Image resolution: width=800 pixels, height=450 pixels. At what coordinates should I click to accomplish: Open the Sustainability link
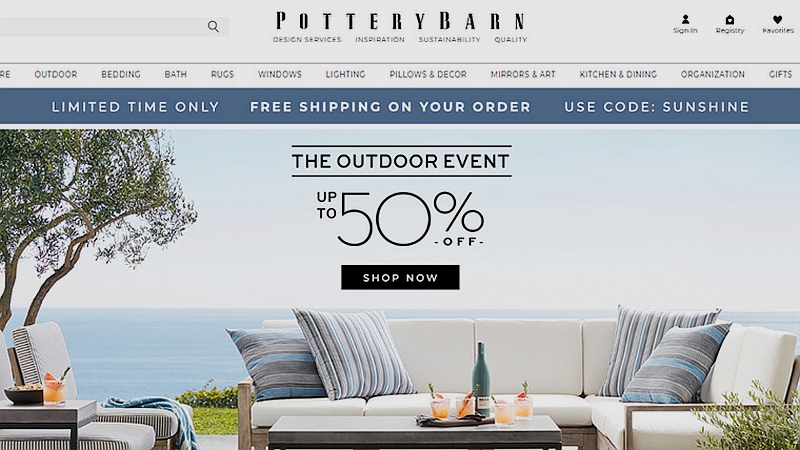pyautogui.click(x=449, y=39)
